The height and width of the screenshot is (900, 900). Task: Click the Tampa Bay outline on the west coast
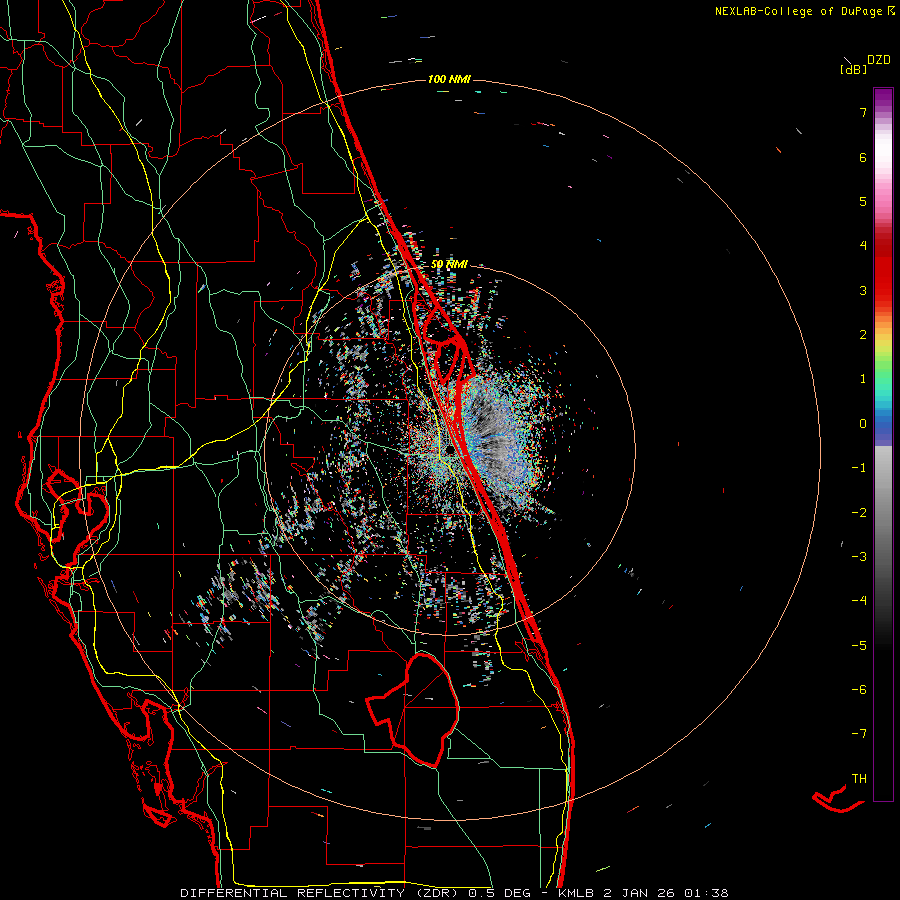(x=77, y=505)
